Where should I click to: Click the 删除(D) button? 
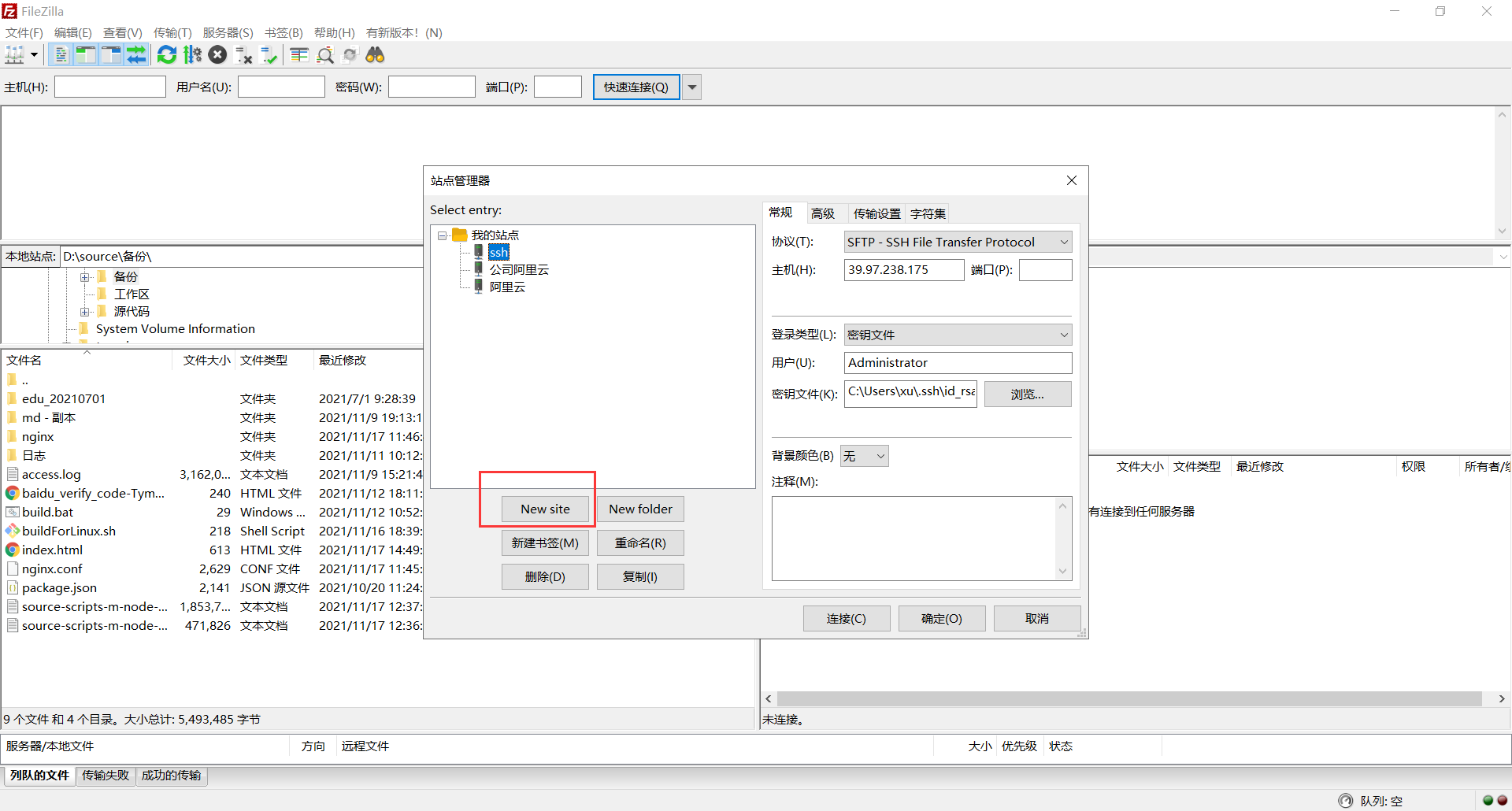pos(545,576)
